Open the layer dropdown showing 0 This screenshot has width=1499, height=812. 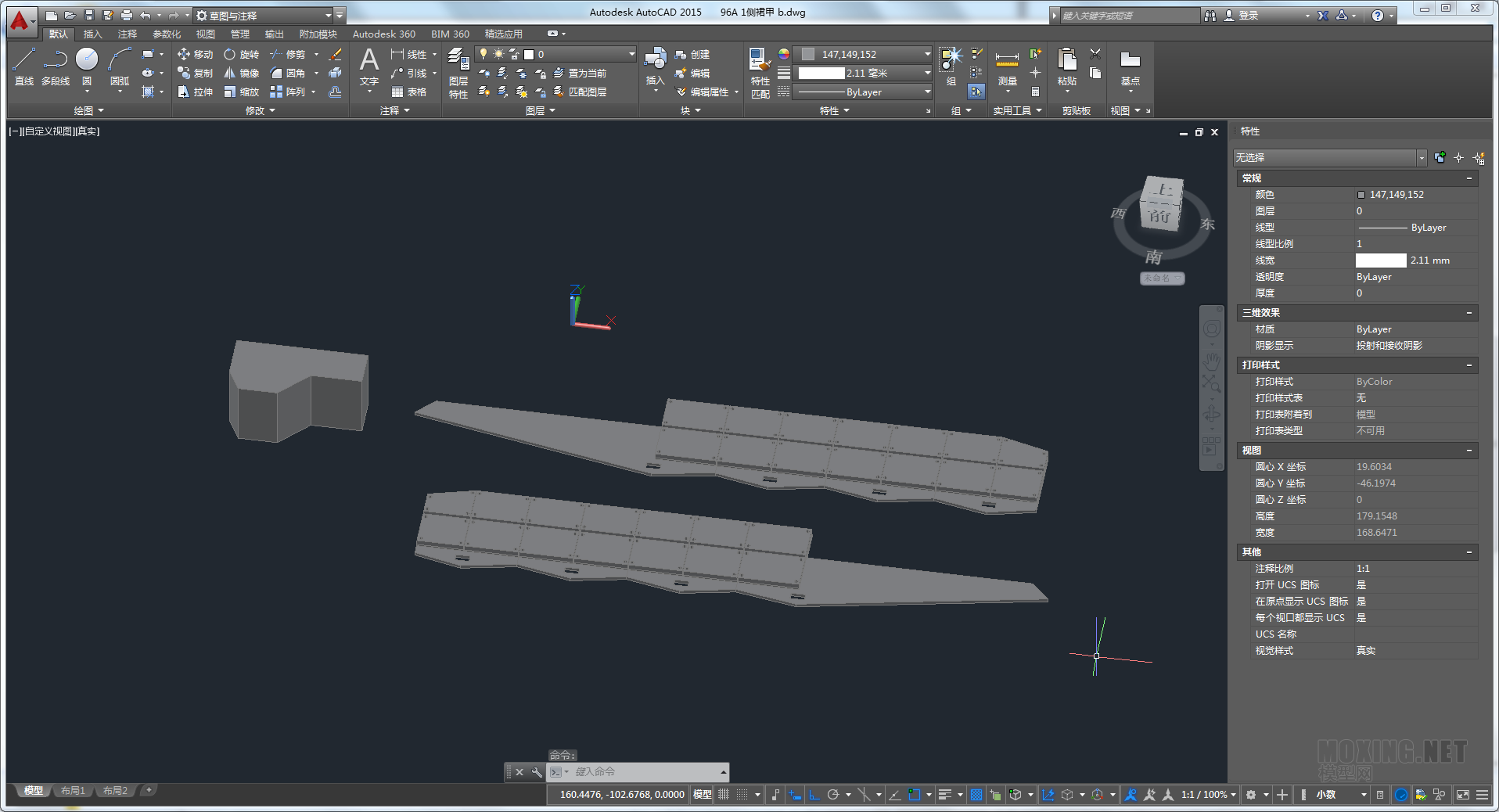555,54
